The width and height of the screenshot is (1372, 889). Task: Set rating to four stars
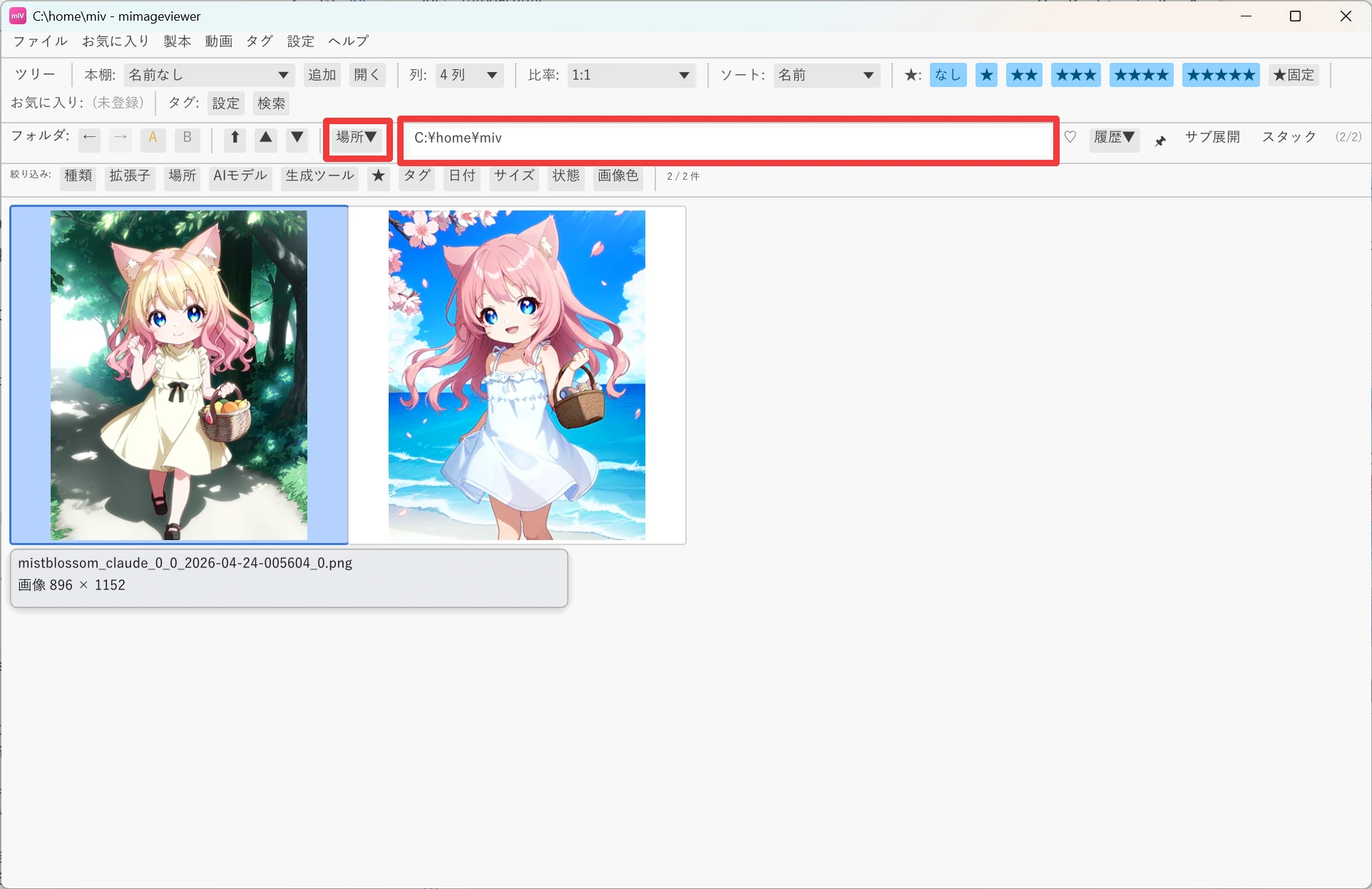tap(1142, 75)
